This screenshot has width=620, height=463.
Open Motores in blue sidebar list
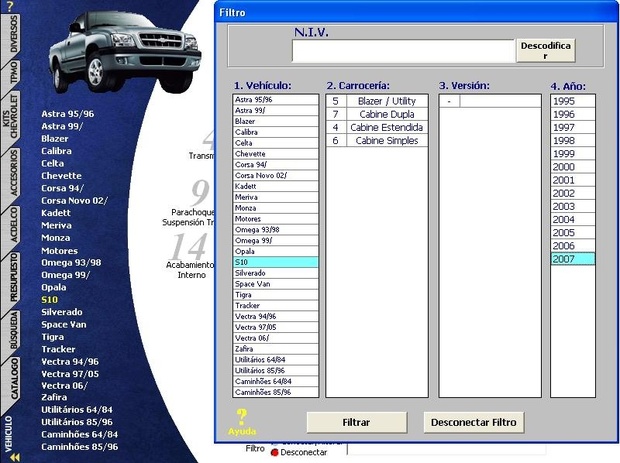[59, 251]
